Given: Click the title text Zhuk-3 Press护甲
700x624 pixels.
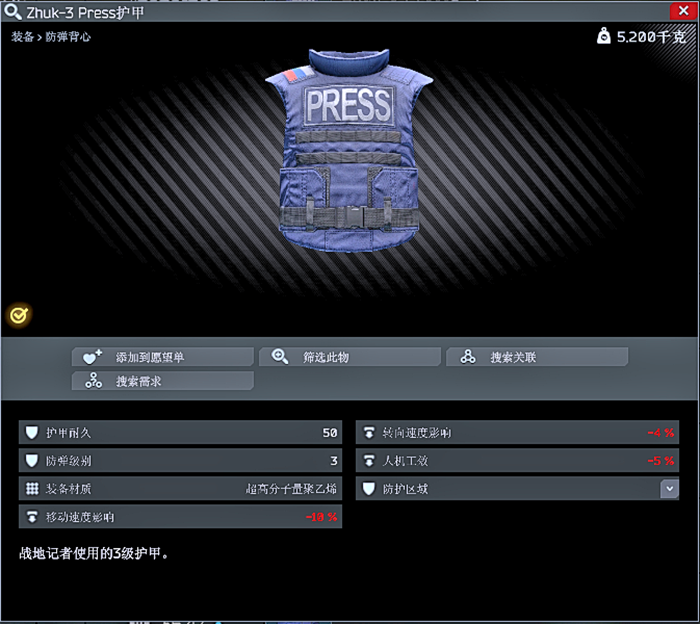Looking at the screenshot, I should coord(85,12).
